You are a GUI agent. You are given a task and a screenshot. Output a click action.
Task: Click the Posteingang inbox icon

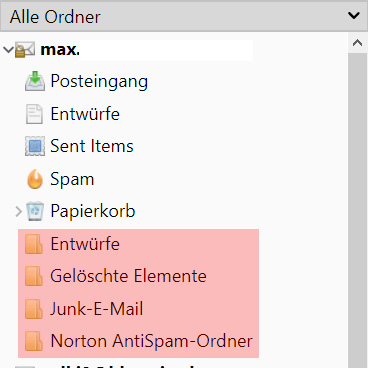[35, 81]
